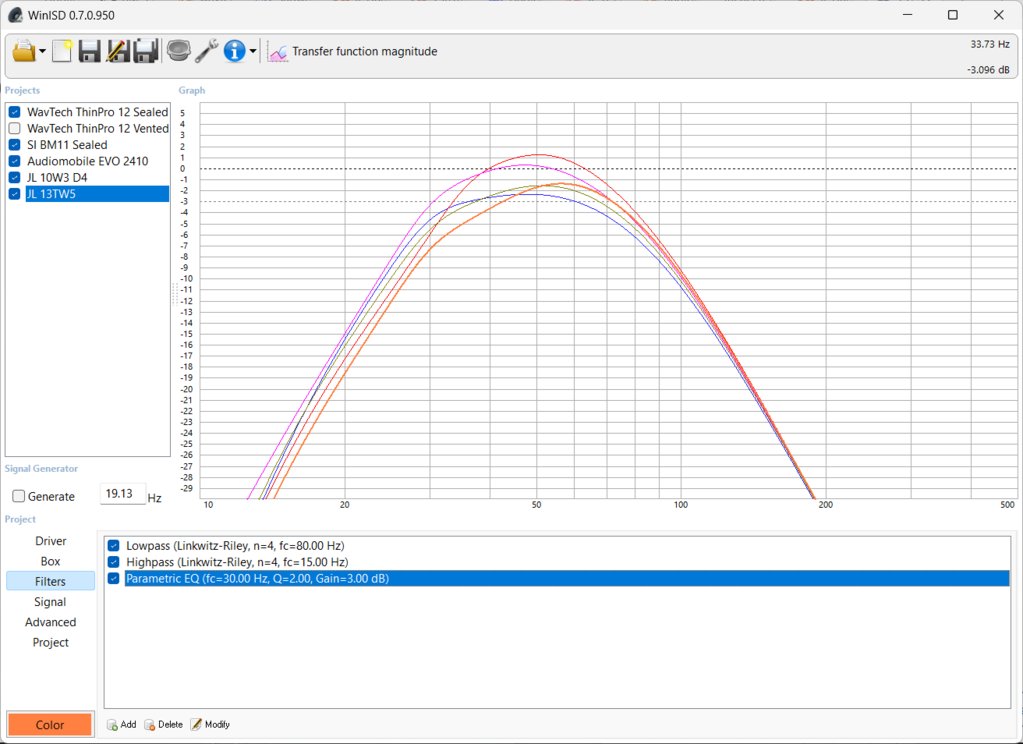Uncheck Audiomobile EVO 2410 project

coord(14,161)
